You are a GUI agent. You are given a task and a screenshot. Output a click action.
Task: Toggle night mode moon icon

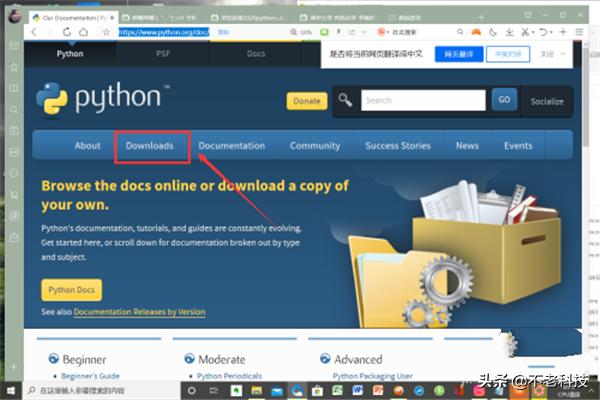[x=493, y=32]
